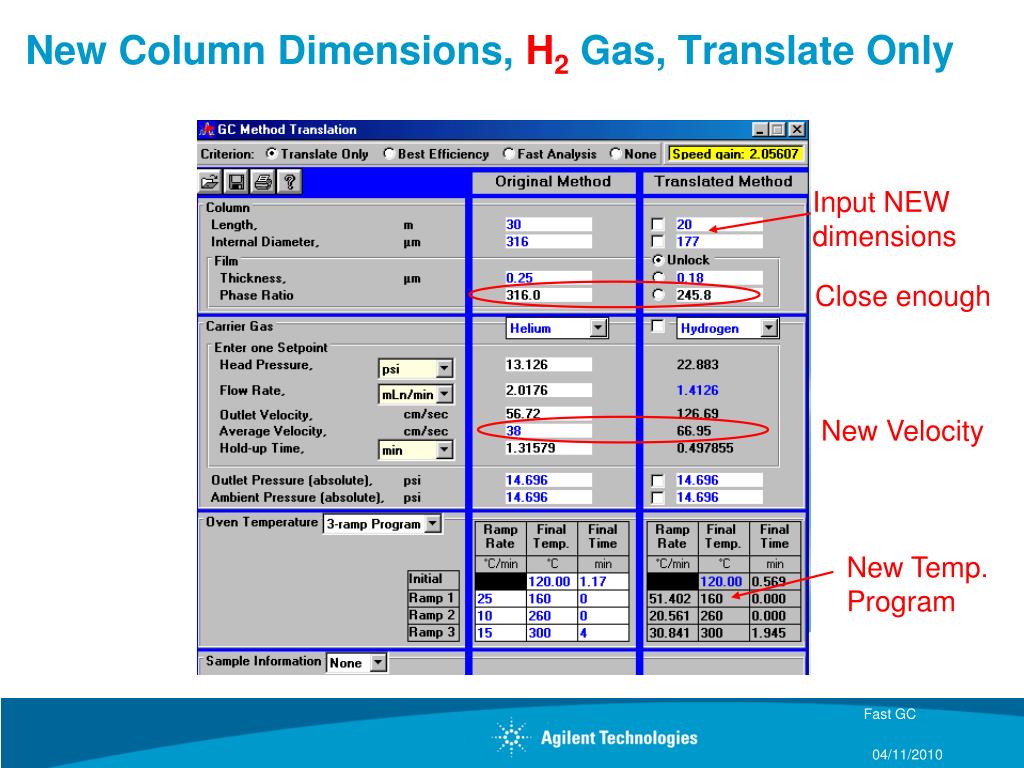Image resolution: width=1024 pixels, height=768 pixels.
Task: Click the translated Phase Ratio field 245.8
Action: pos(718,295)
